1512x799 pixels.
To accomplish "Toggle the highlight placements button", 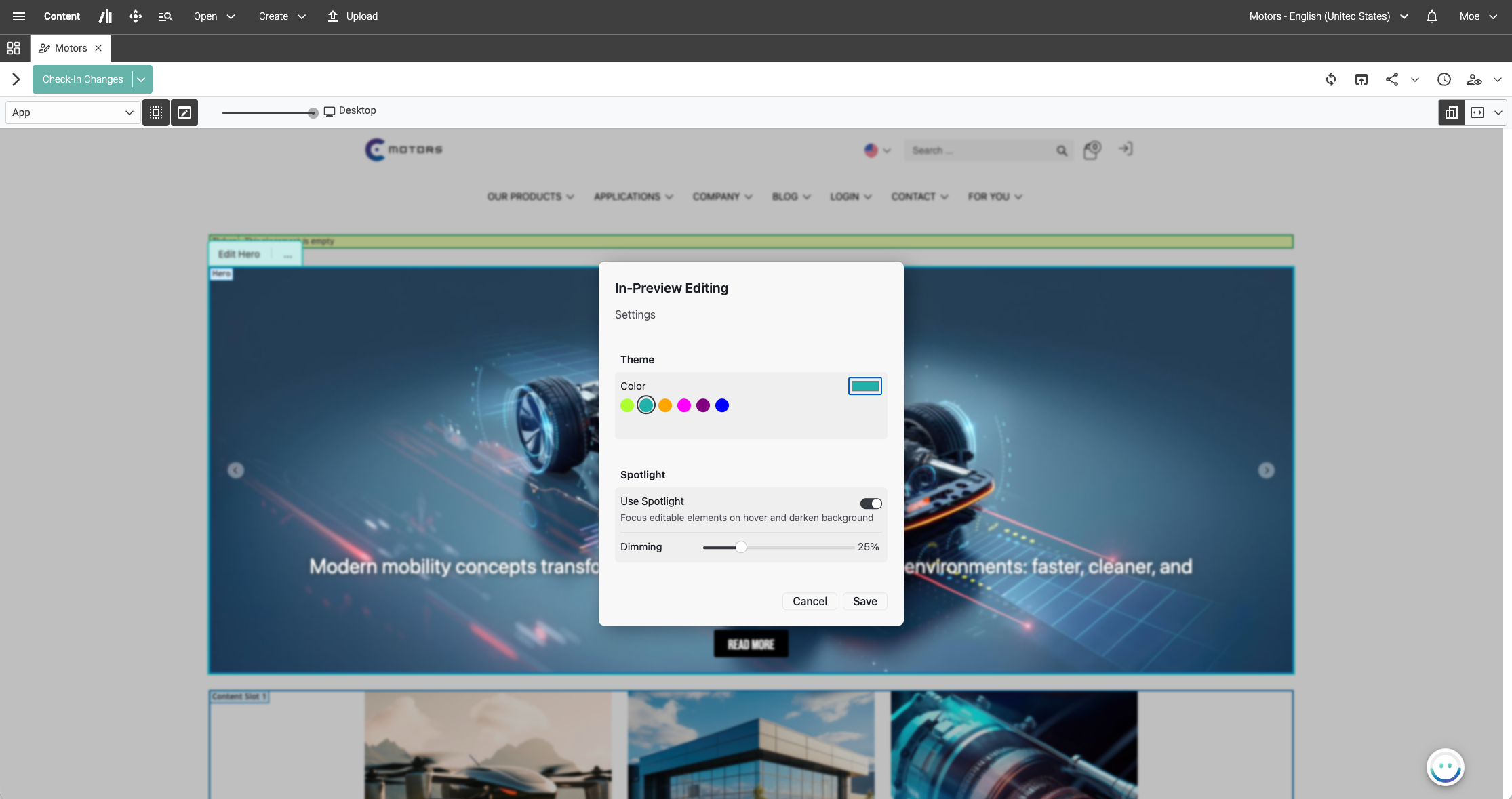I will [x=156, y=112].
